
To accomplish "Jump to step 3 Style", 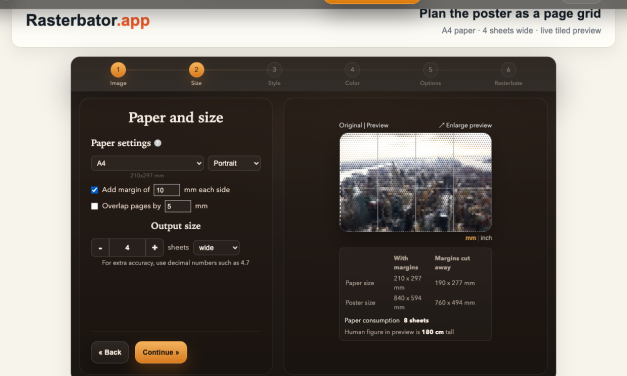I will [274, 70].
